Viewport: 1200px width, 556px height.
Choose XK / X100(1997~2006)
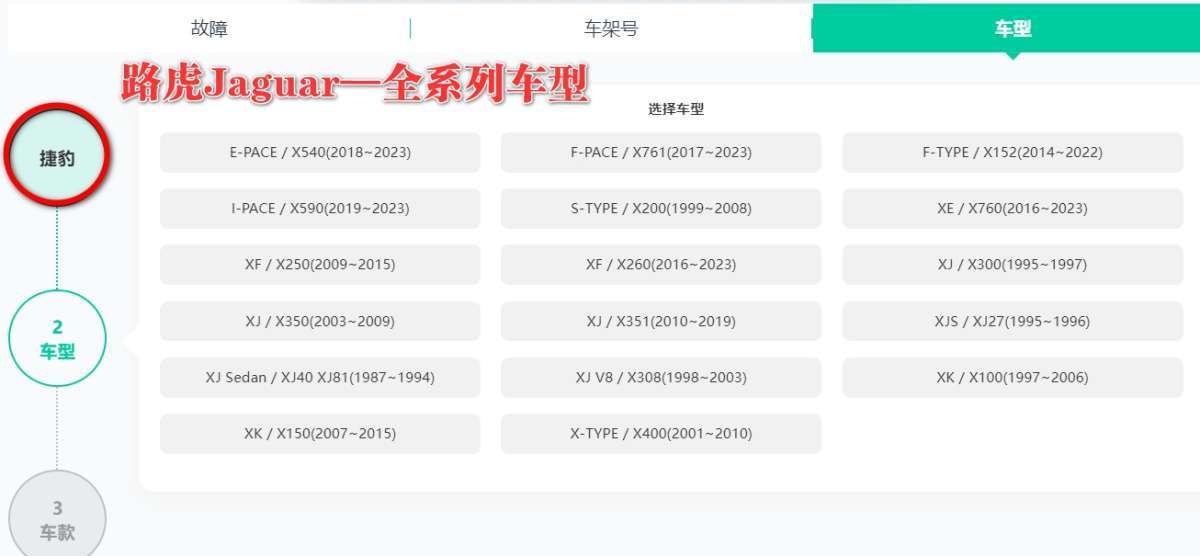[1012, 378]
